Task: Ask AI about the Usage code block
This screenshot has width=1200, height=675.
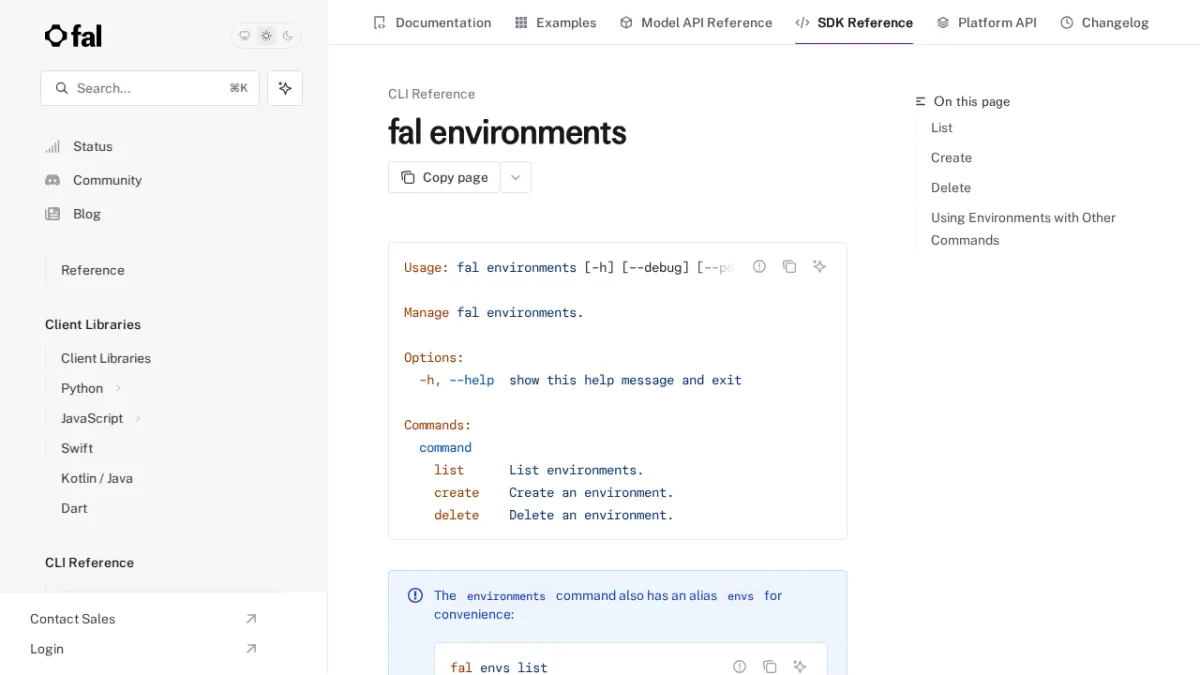Action: tap(819, 266)
